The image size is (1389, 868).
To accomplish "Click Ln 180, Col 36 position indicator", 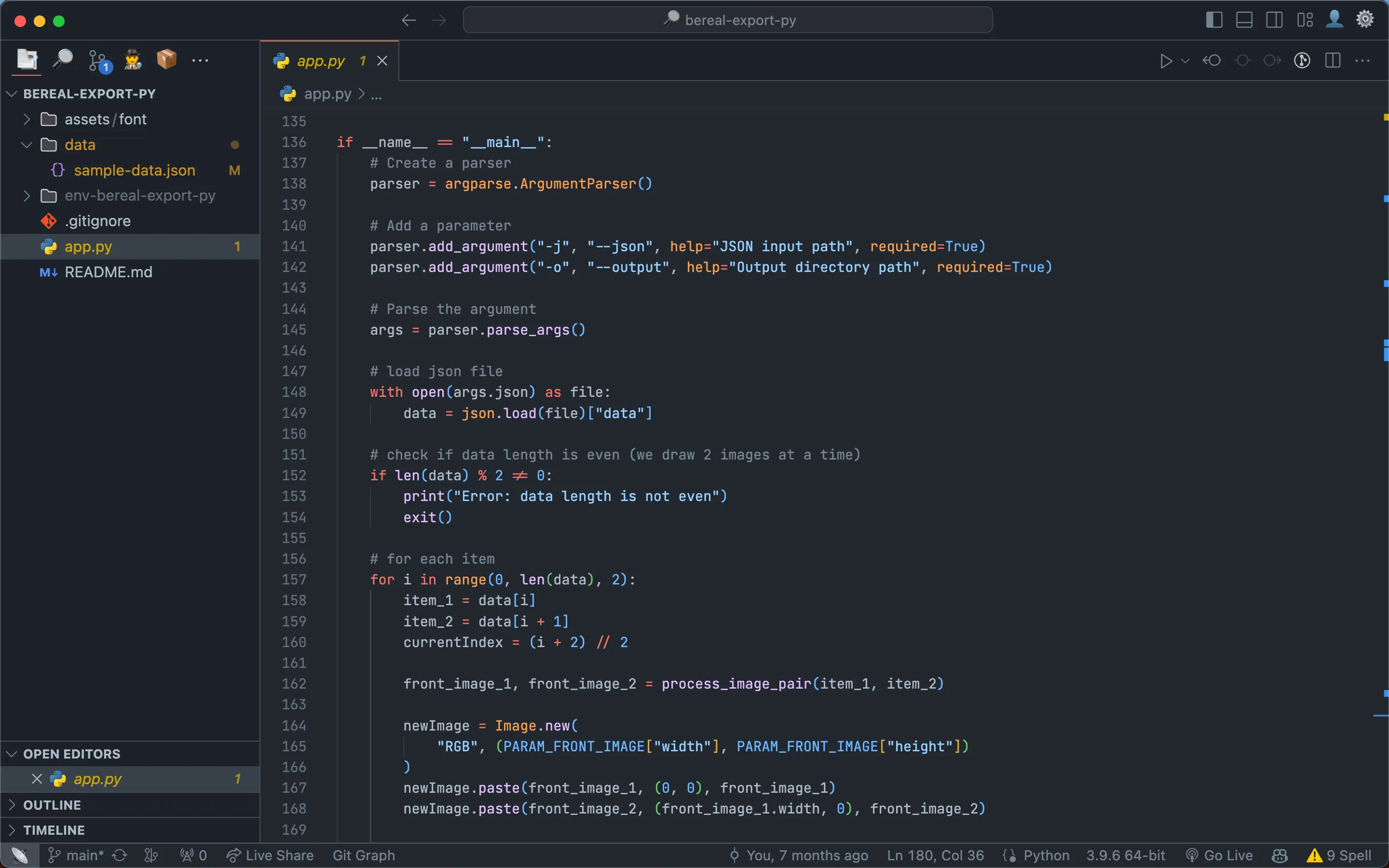I will 935,855.
